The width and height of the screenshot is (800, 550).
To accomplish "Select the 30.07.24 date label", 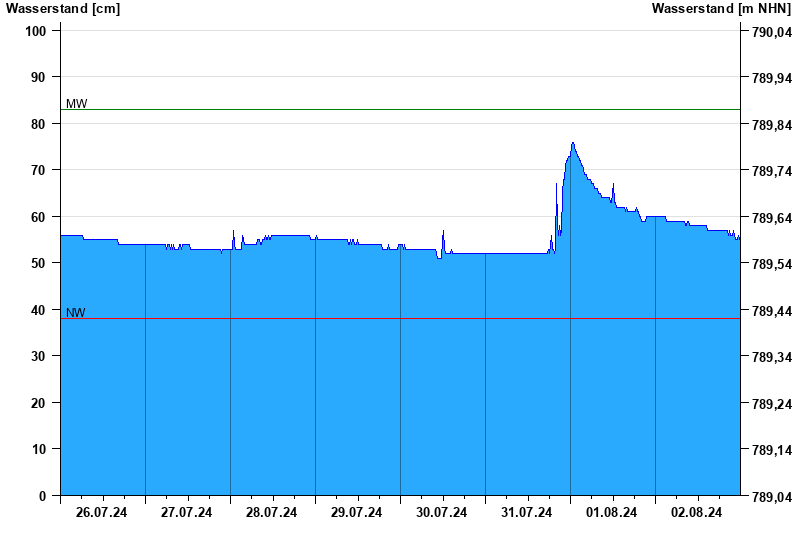I will click(441, 512).
